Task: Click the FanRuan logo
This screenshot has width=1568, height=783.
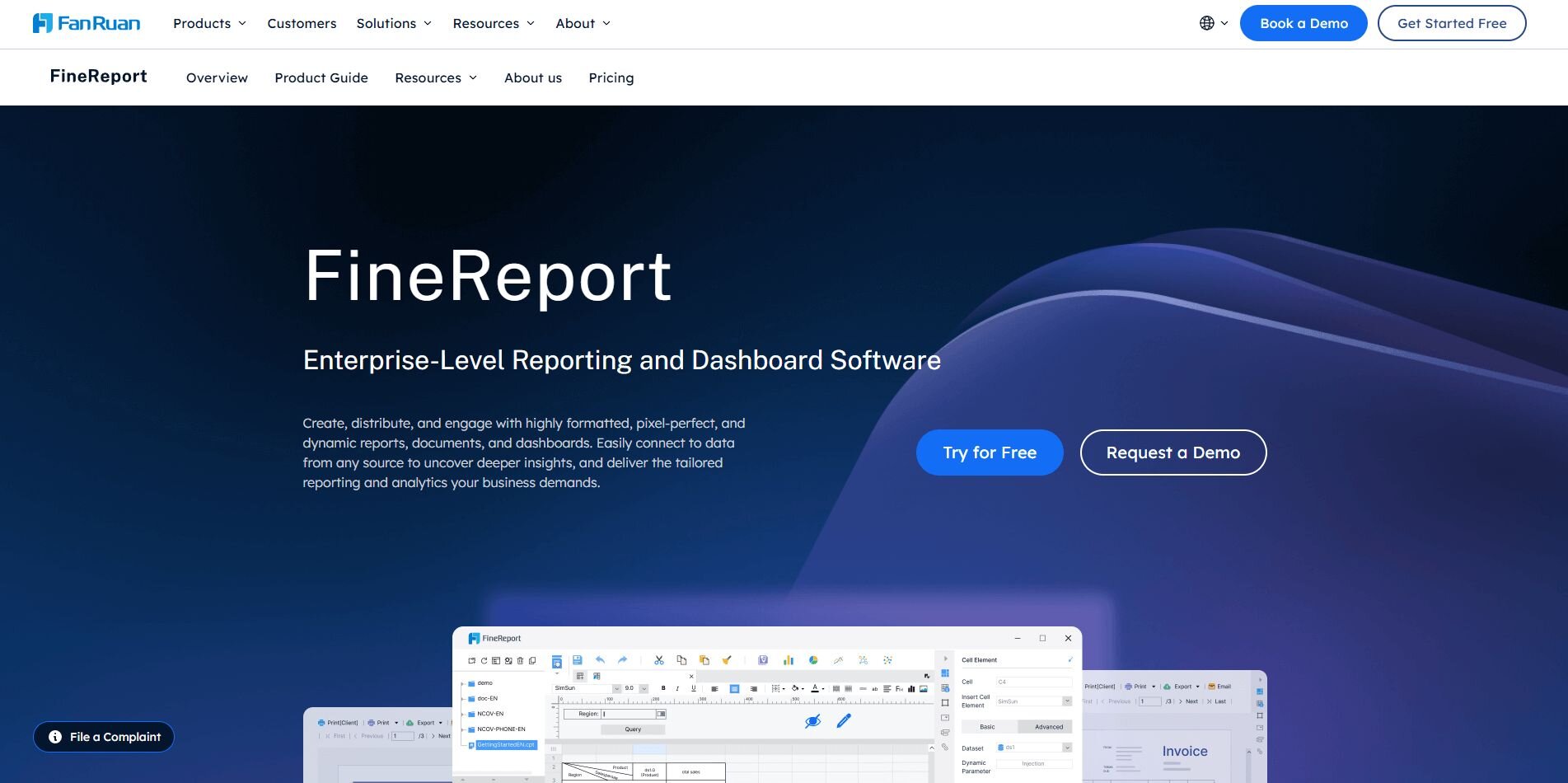Action: [87, 23]
